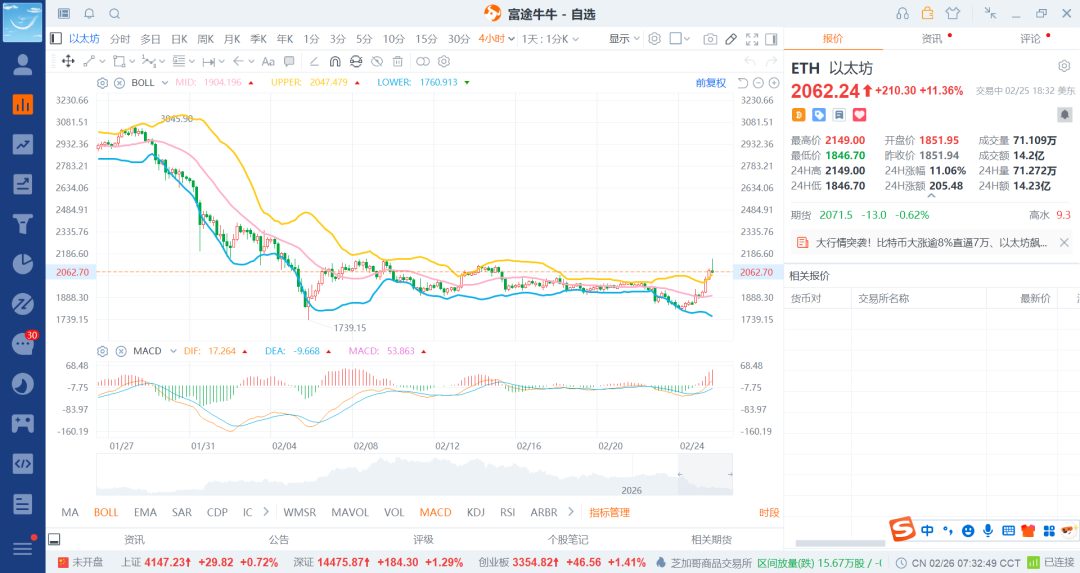Open the text annotation tool (Aa)
The height and width of the screenshot is (573, 1080).
pos(267,61)
